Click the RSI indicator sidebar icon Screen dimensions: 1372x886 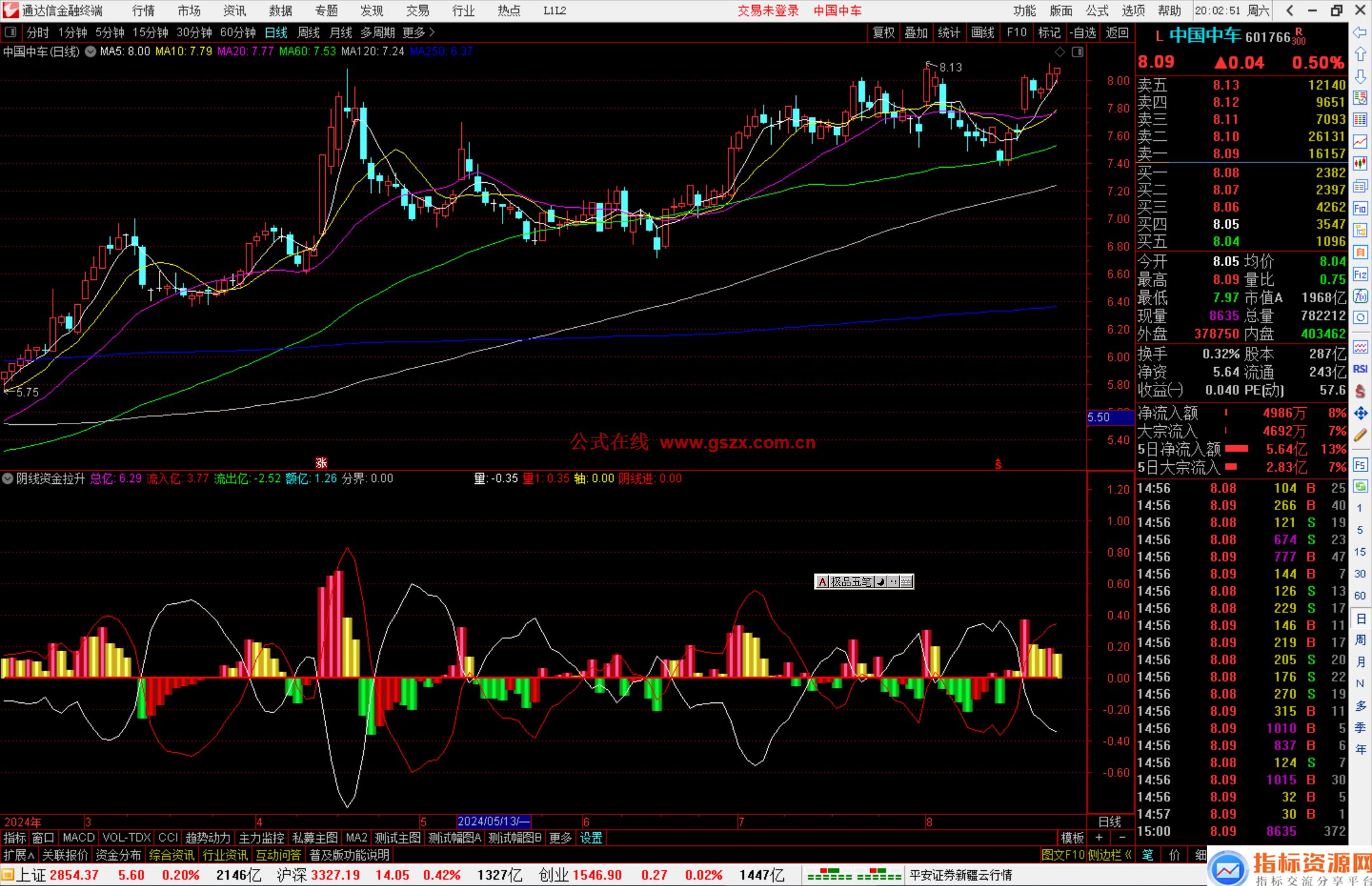coord(1360,369)
